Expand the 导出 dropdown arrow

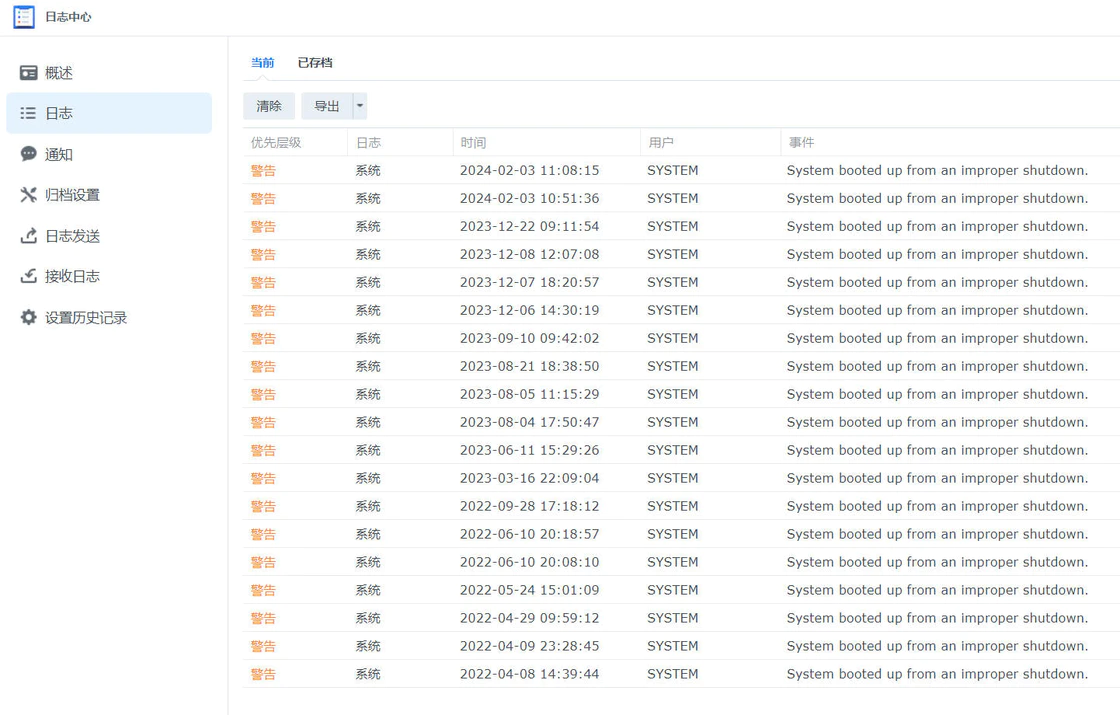(x=360, y=106)
